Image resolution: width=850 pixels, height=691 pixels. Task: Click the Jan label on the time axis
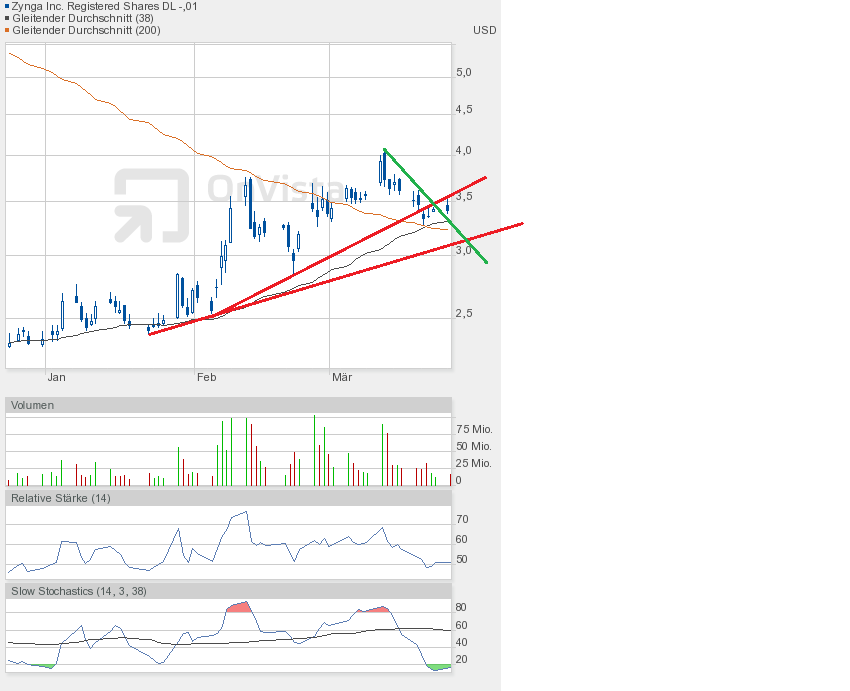pyautogui.click(x=56, y=377)
